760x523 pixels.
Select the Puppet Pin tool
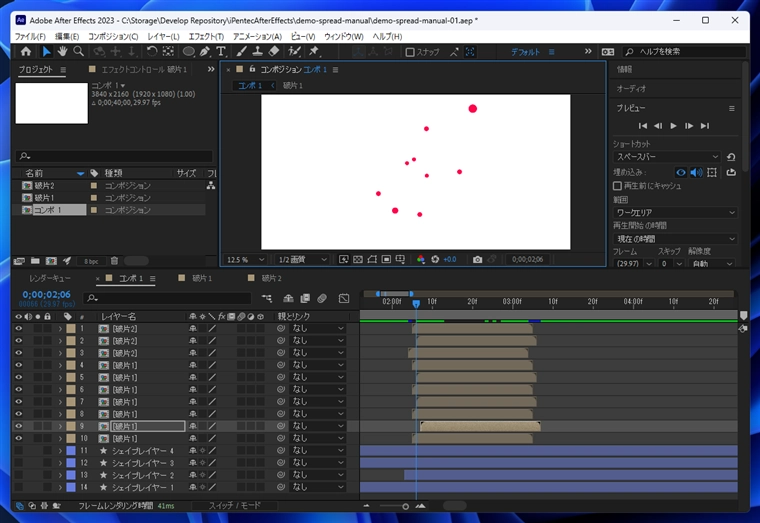tap(314, 51)
